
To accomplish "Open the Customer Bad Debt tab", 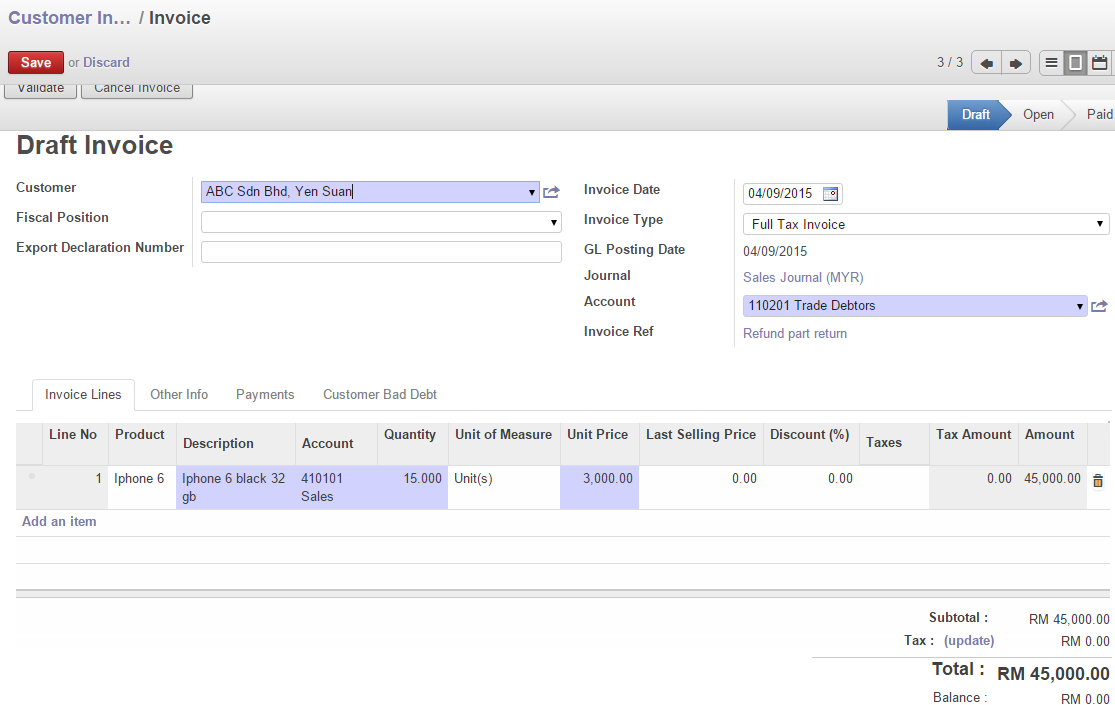I will point(380,394).
